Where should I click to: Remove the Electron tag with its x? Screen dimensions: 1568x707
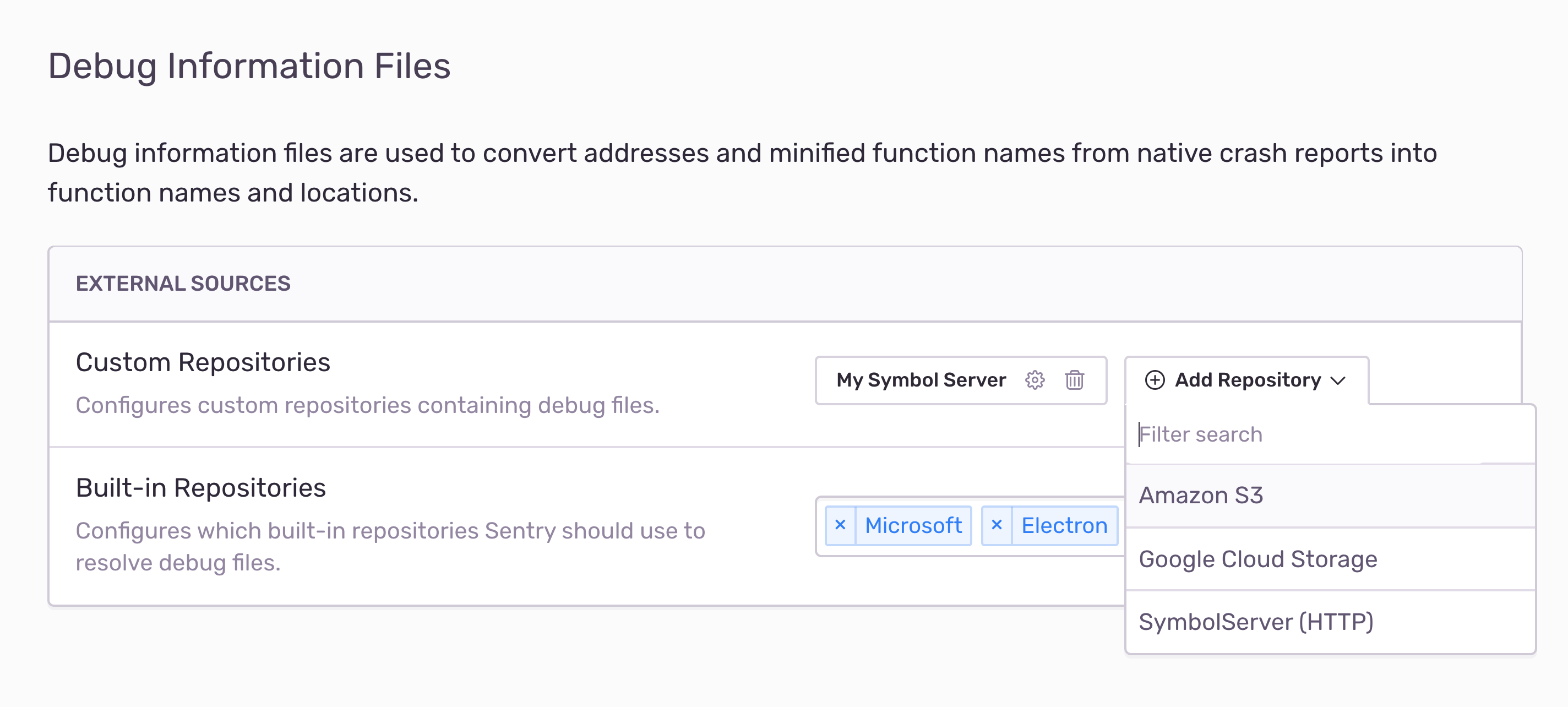(997, 525)
